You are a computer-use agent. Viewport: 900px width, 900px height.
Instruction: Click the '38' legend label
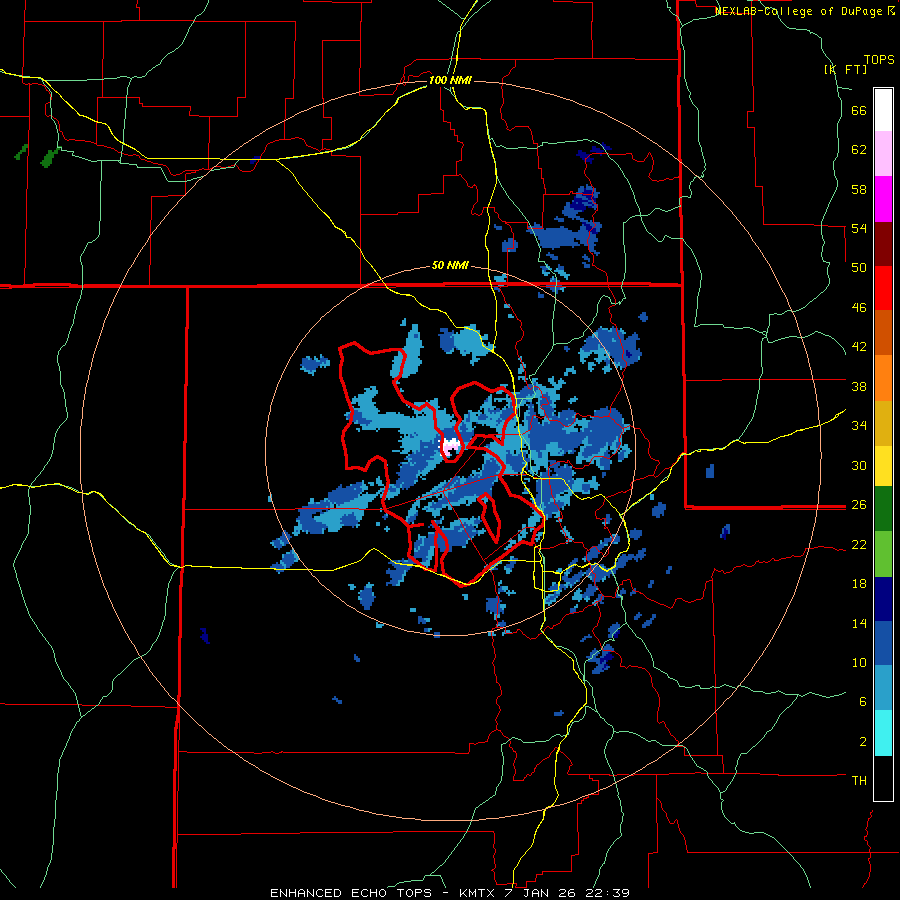pyautogui.click(x=859, y=386)
